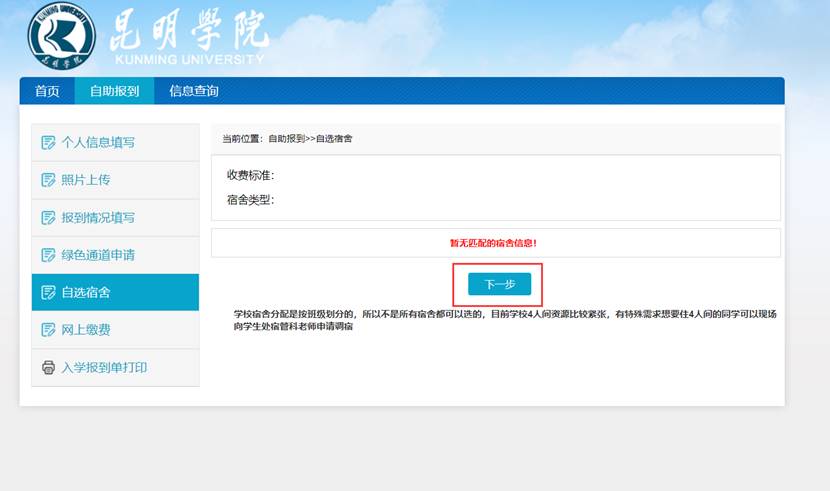Click the edit icon beside 绿色通道申请
This screenshot has width=830, height=491.
coord(48,255)
